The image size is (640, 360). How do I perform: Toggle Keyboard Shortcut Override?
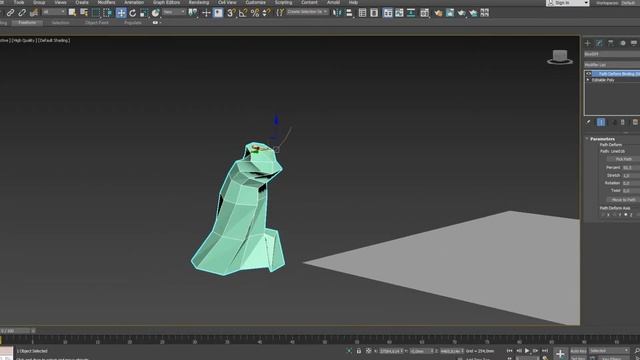[218, 13]
